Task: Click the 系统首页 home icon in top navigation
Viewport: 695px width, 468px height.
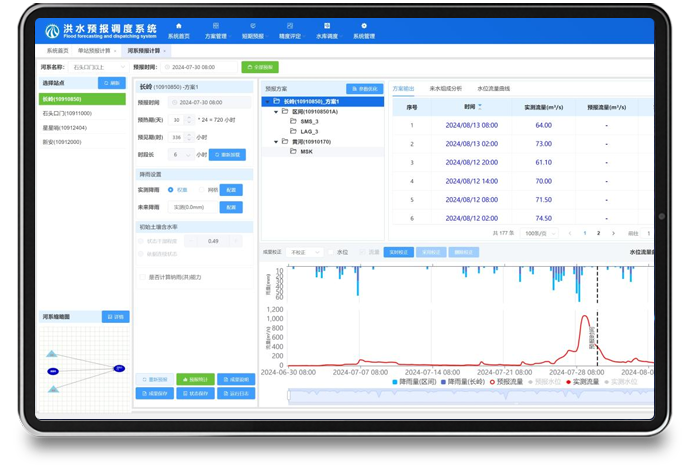Action: (178, 25)
